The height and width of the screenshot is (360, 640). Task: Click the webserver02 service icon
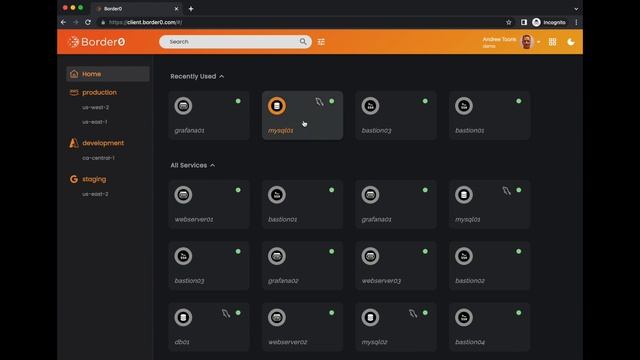(x=277, y=318)
